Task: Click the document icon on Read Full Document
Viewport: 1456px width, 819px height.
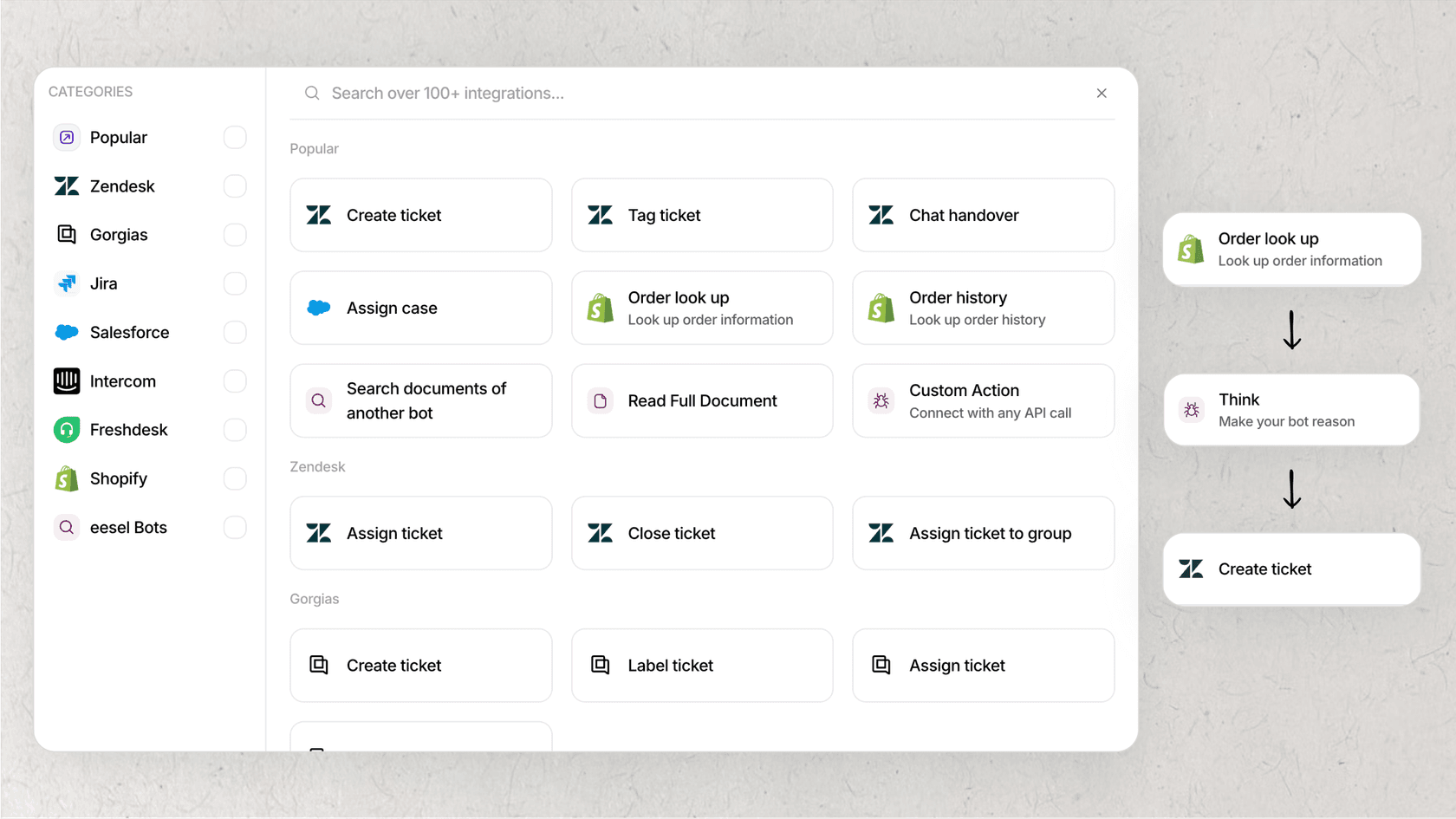Action: (x=600, y=400)
